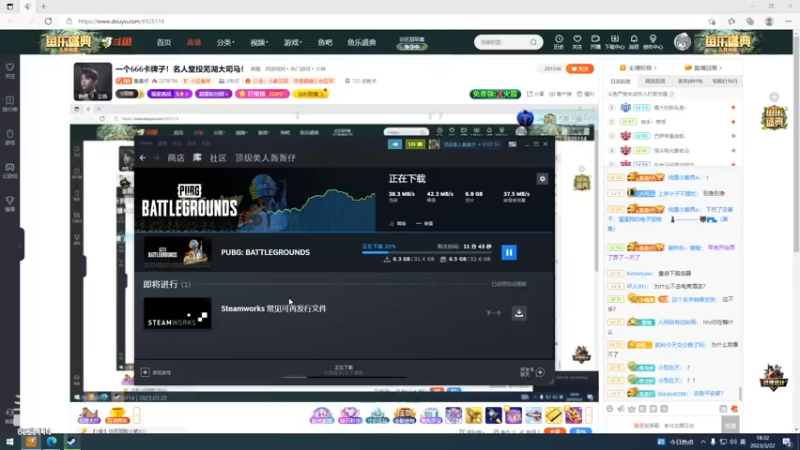Toggle the 磁盘 graph legend
Image resolution: width=800 pixels, height=450 pixels.
[424, 223]
